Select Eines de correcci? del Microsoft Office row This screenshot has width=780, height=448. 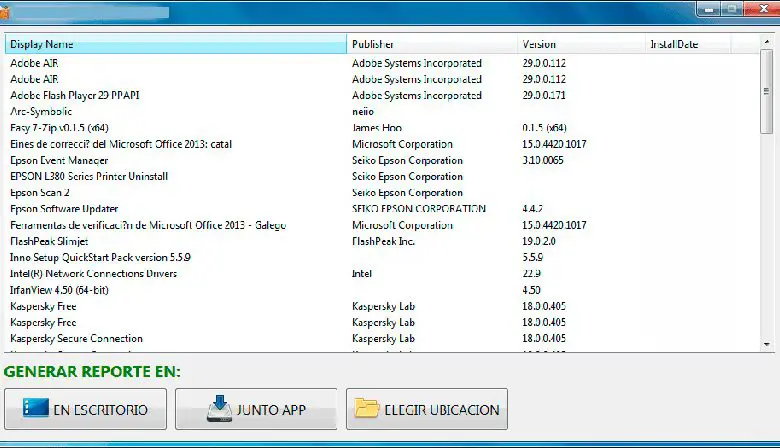point(382,144)
